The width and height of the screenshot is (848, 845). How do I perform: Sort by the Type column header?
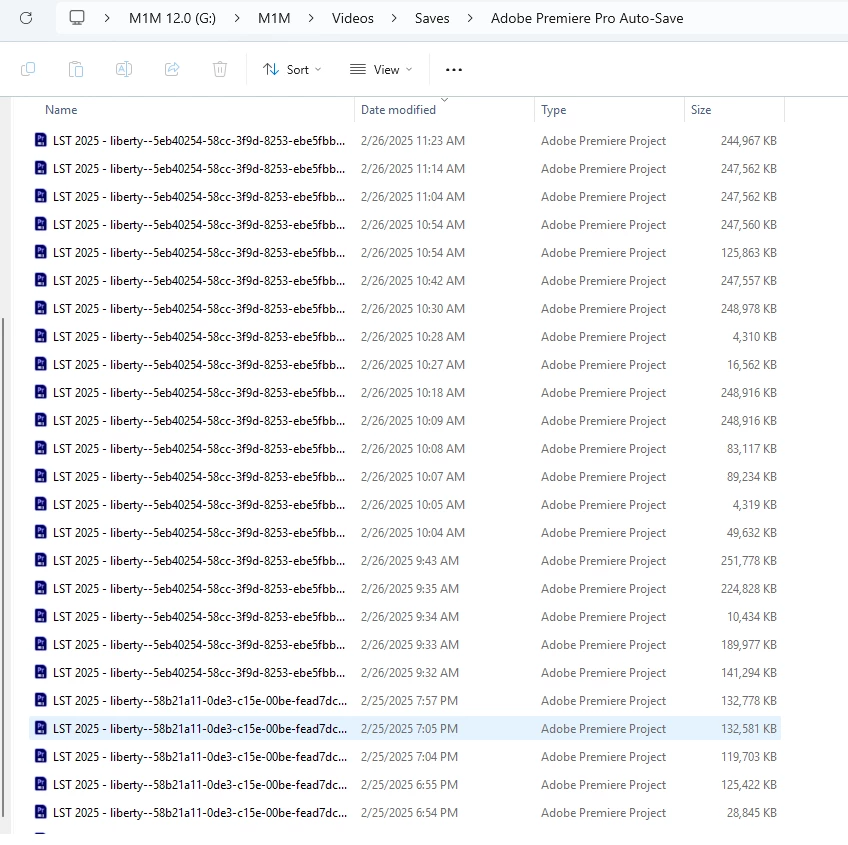click(553, 110)
